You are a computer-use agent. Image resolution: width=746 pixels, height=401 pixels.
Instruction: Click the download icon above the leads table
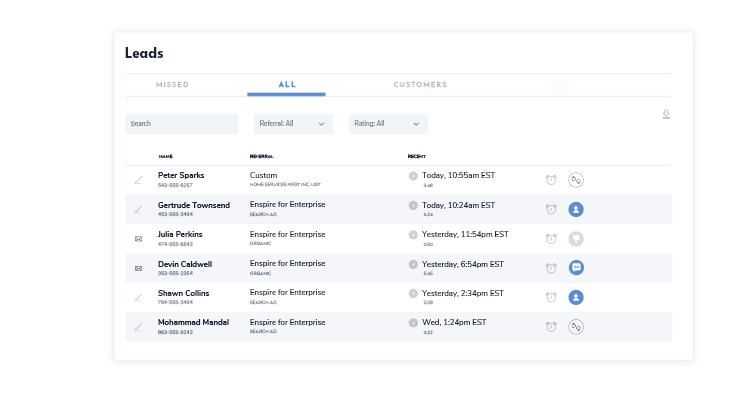click(x=666, y=115)
